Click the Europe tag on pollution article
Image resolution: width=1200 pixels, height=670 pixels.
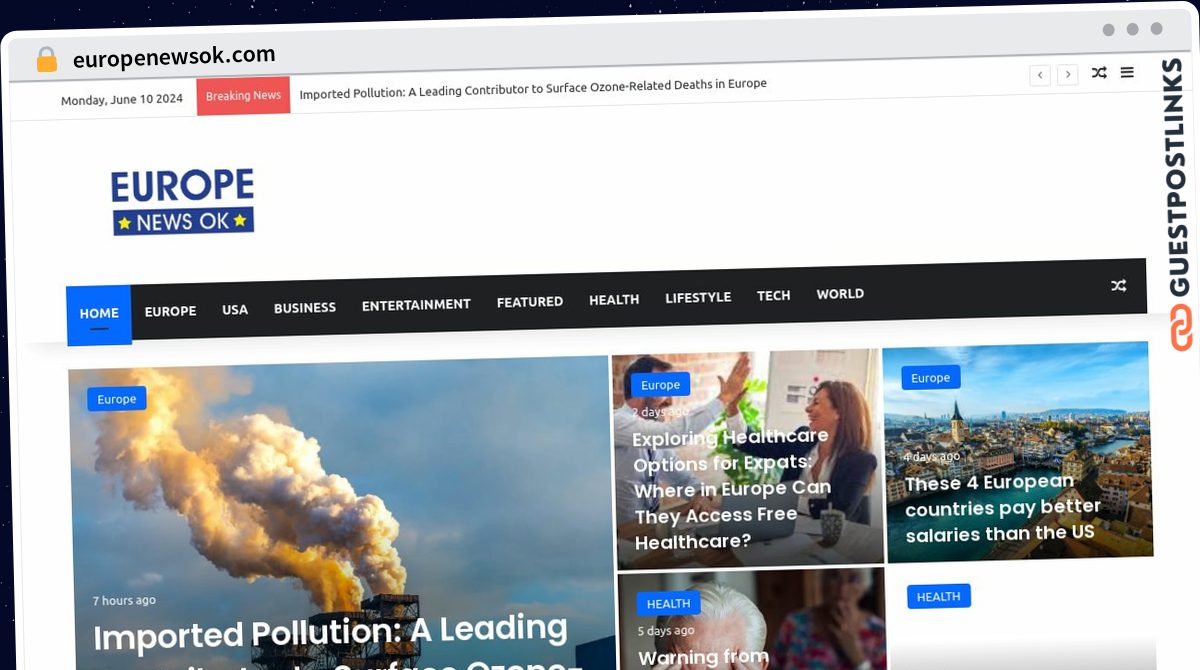(117, 399)
